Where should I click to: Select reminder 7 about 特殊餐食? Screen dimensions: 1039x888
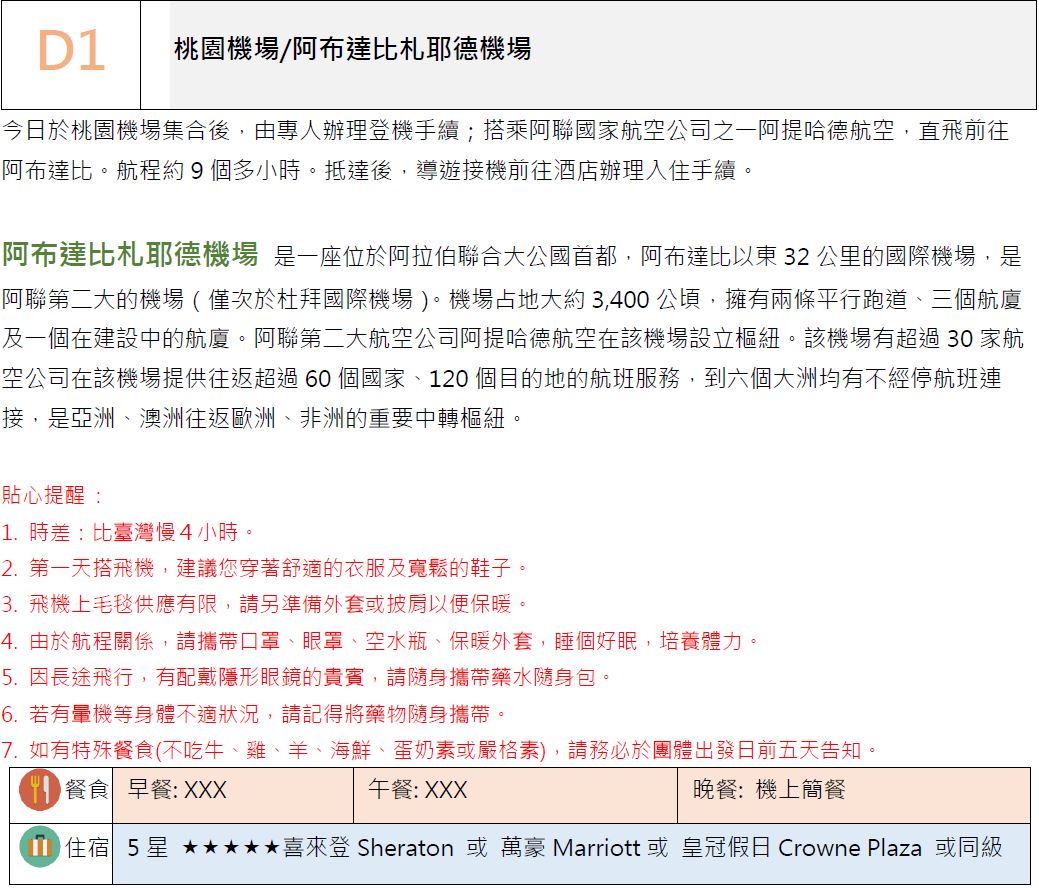(x=440, y=749)
